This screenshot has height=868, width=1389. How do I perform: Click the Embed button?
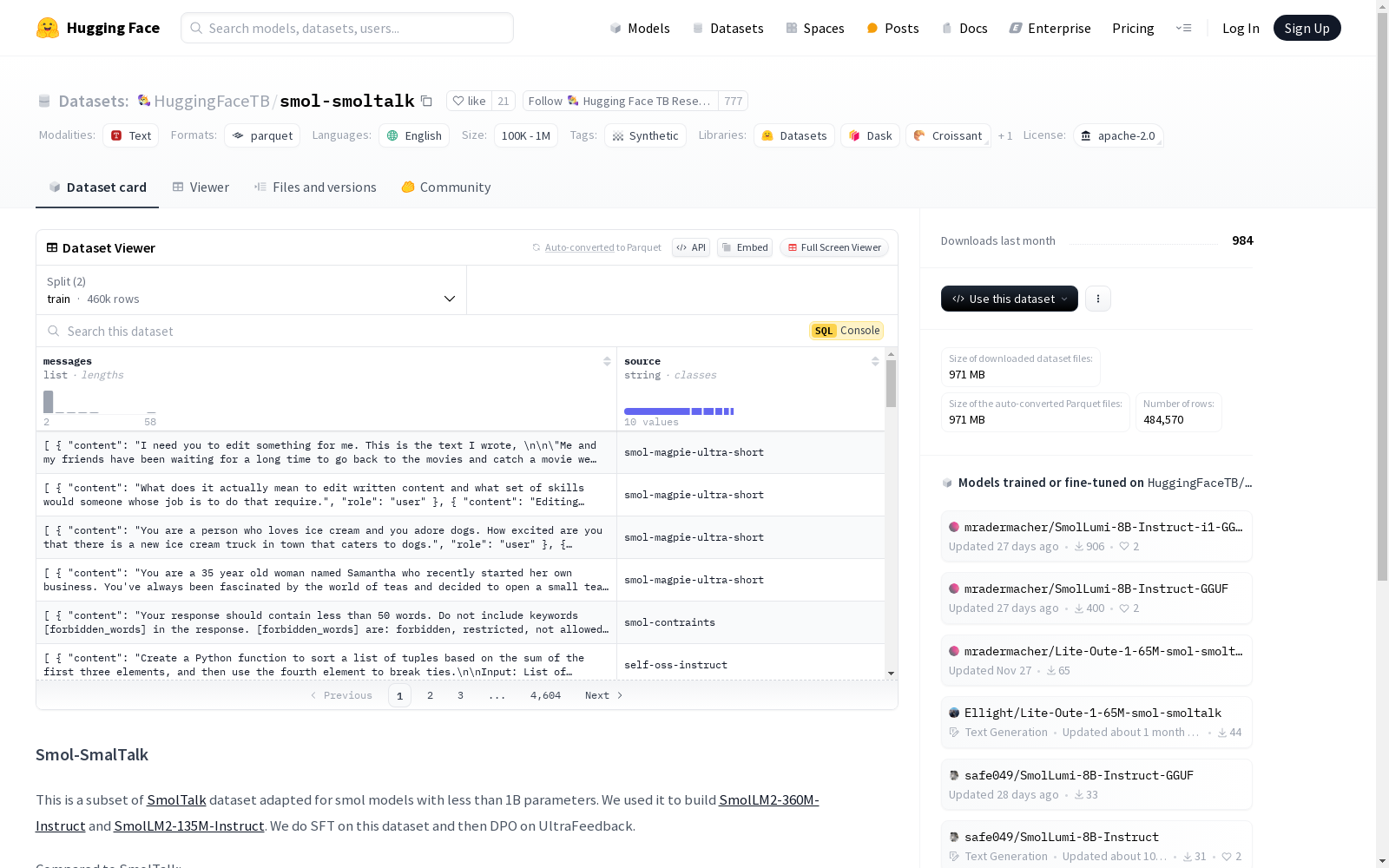point(745,247)
